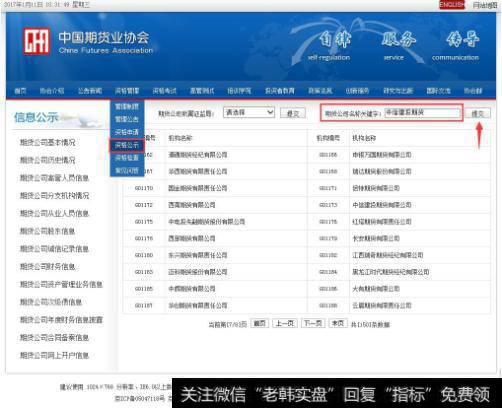Open the 国际交流 navigation item
Viewport: 502px width, 408px height.
pyautogui.click(x=438, y=91)
